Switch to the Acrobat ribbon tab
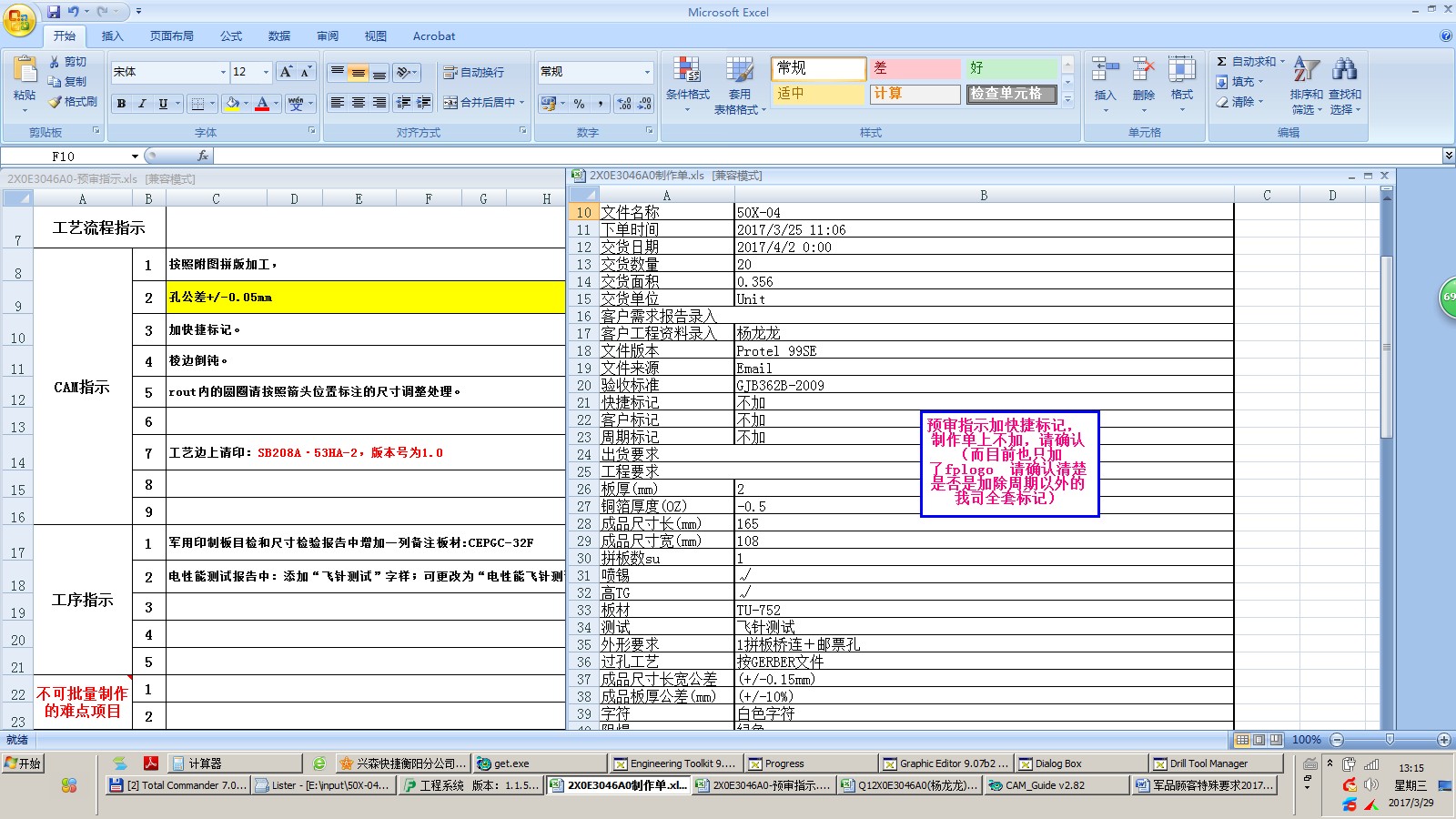This screenshot has width=1456, height=819. tap(434, 36)
